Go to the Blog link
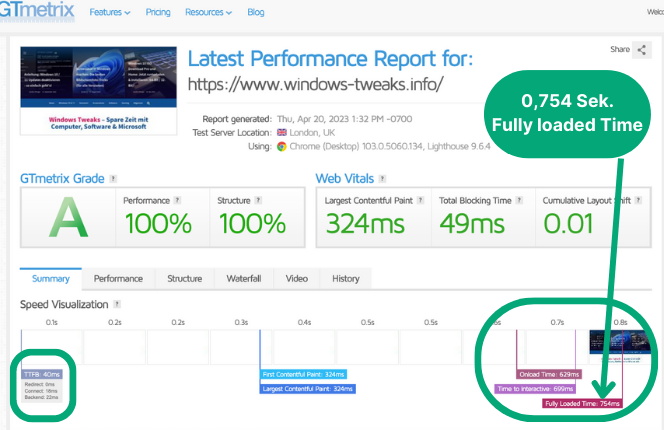The width and height of the screenshot is (664, 430). 256,13
